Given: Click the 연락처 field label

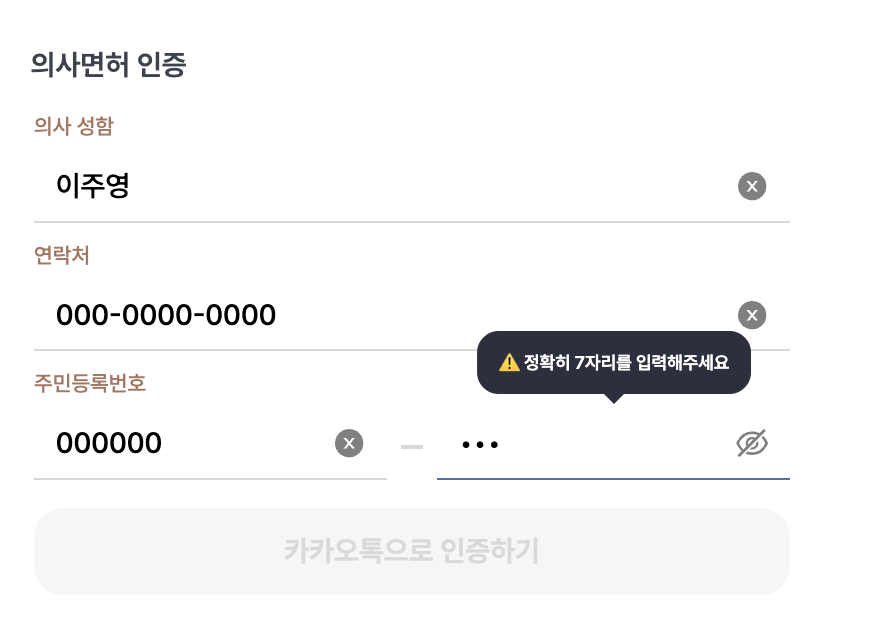Looking at the screenshot, I should [62, 256].
